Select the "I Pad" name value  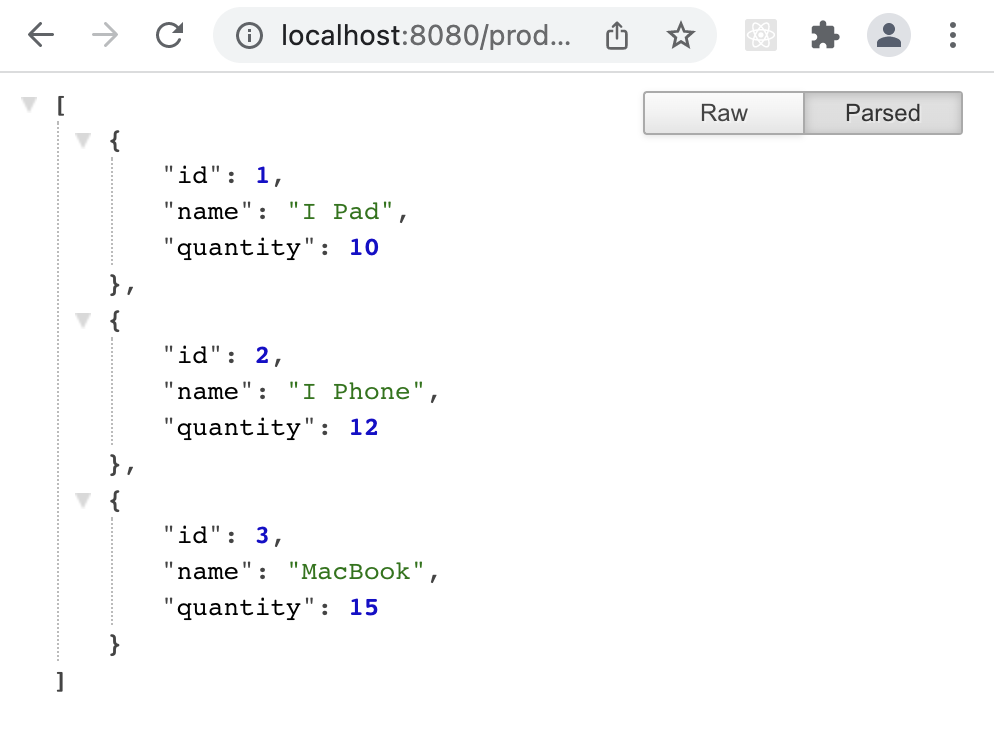(x=340, y=211)
